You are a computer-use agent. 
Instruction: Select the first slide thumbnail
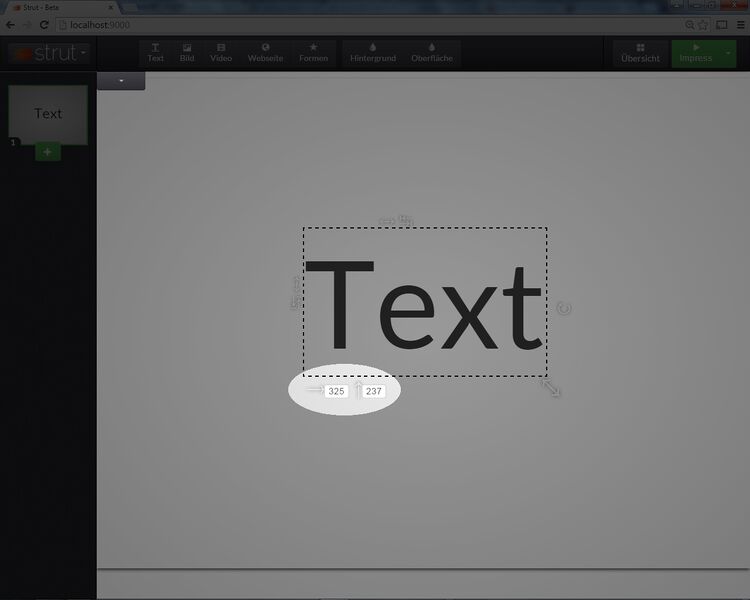pyautogui.click(x=48, y=114)
